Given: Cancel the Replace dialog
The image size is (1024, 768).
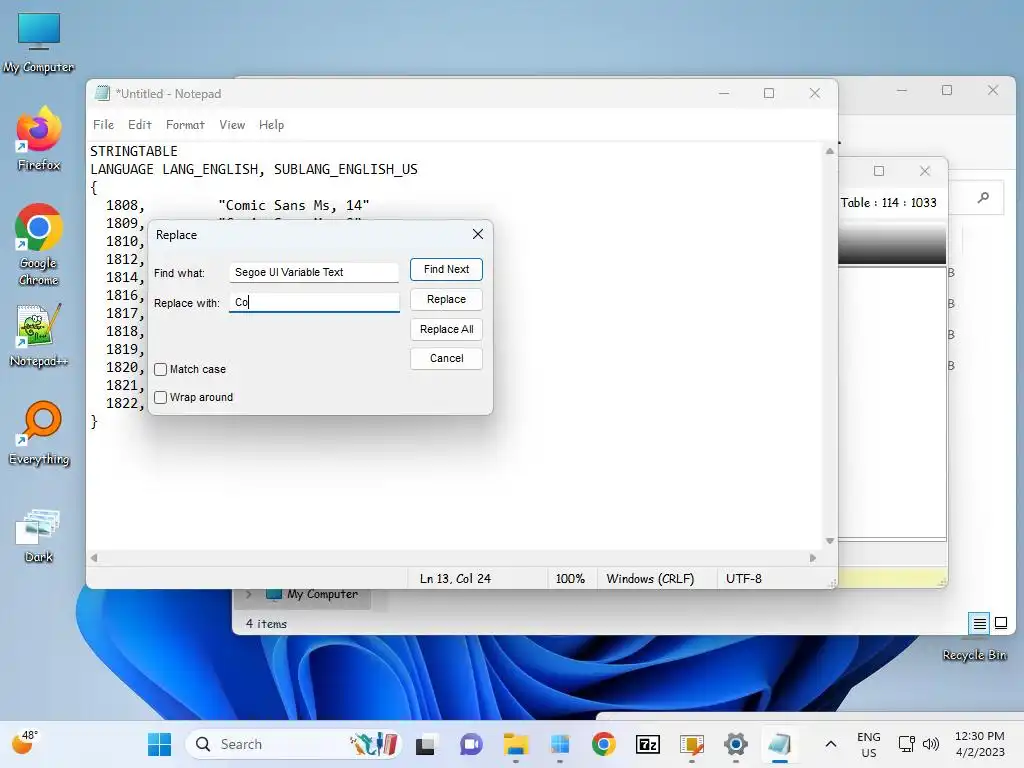Looking at the screenshot, I should coord(446,358).
